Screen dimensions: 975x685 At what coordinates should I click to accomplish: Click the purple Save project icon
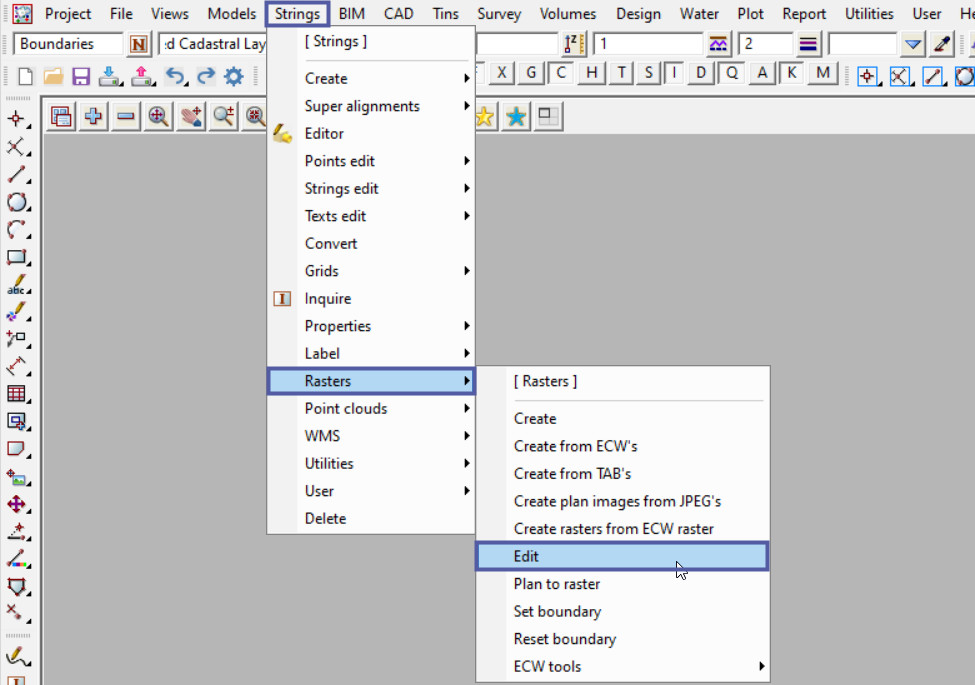pyautogui.click(x=82, y=75)
